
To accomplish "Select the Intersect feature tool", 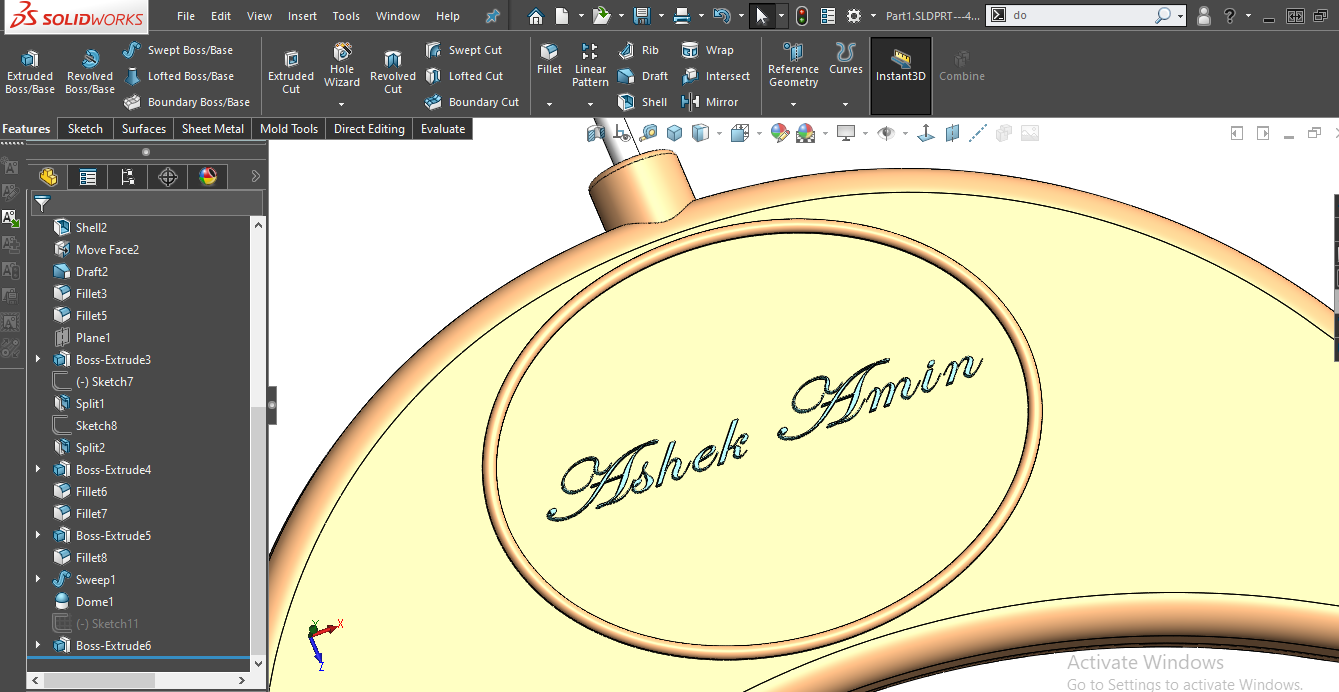I will pos(716,76).
